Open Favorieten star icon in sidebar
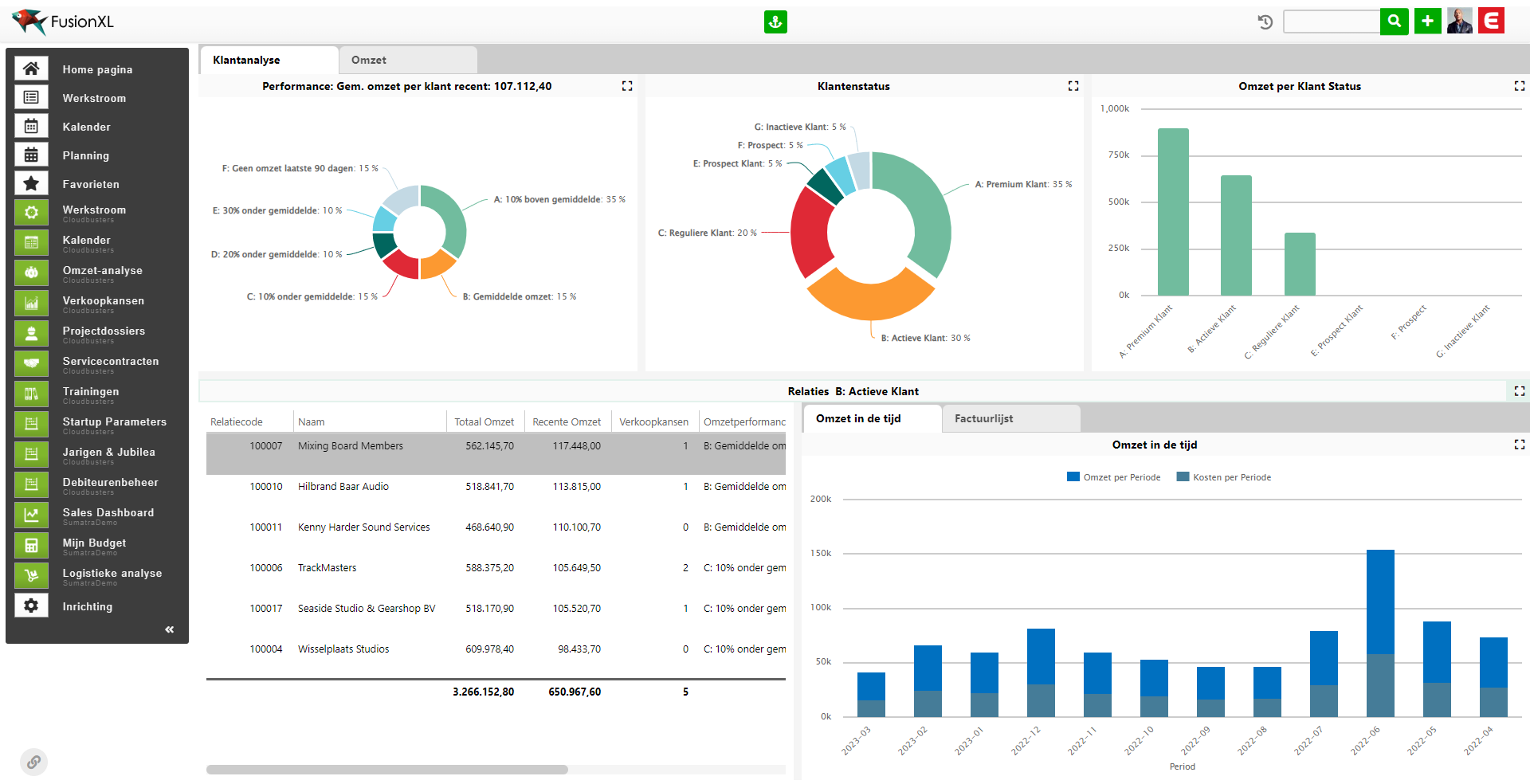Viewport: 1530px width, 784px height. (x=31, y=184)
